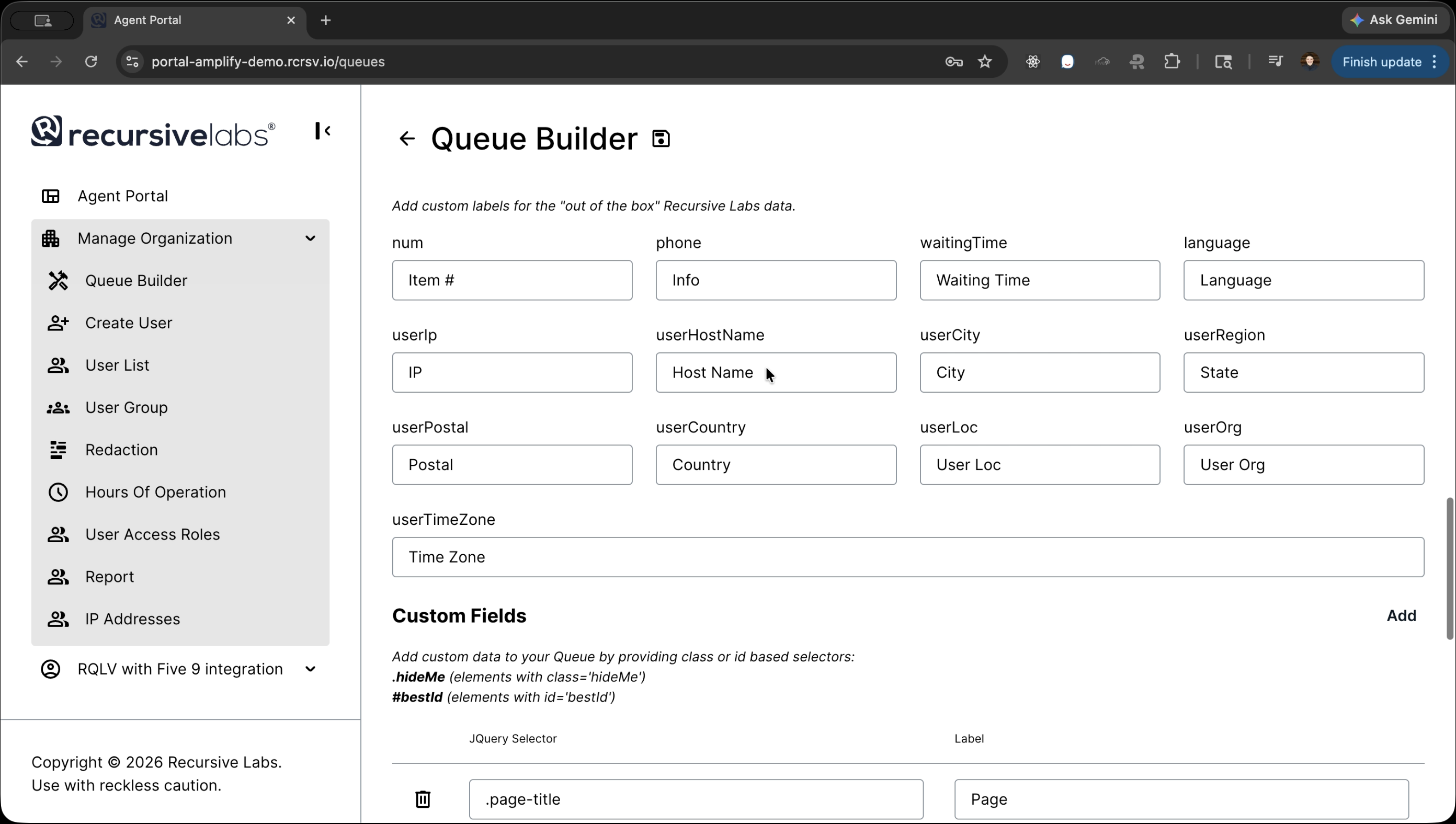Delete the .page-title custom field row

pos(423,799)
